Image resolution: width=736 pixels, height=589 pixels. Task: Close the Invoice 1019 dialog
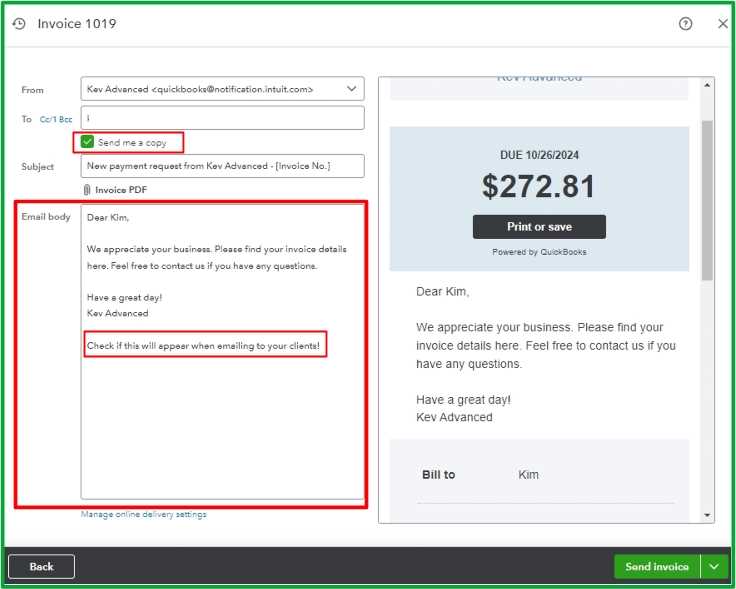coord(723,23)
